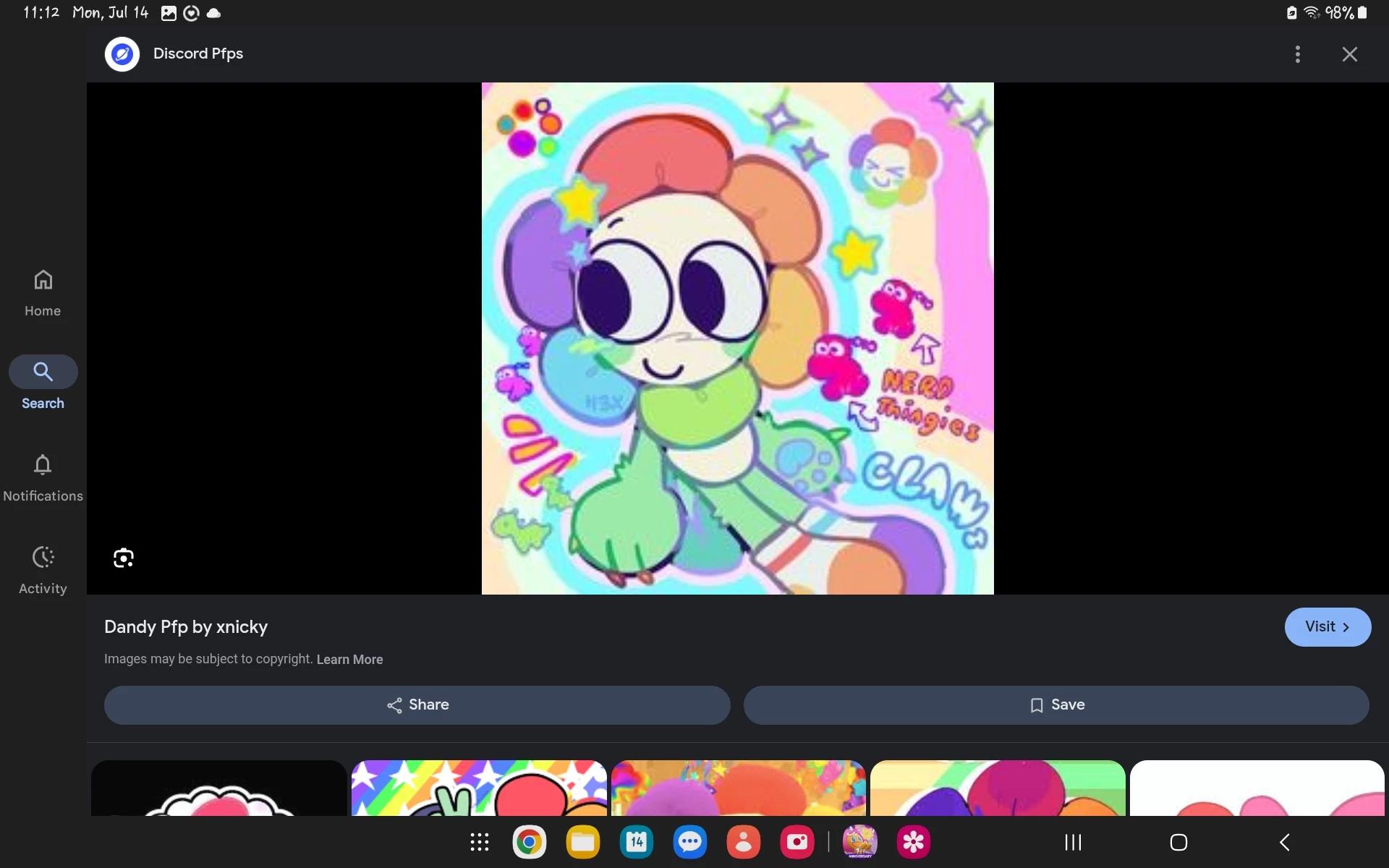Open the Activity tab

coord(43,571)
